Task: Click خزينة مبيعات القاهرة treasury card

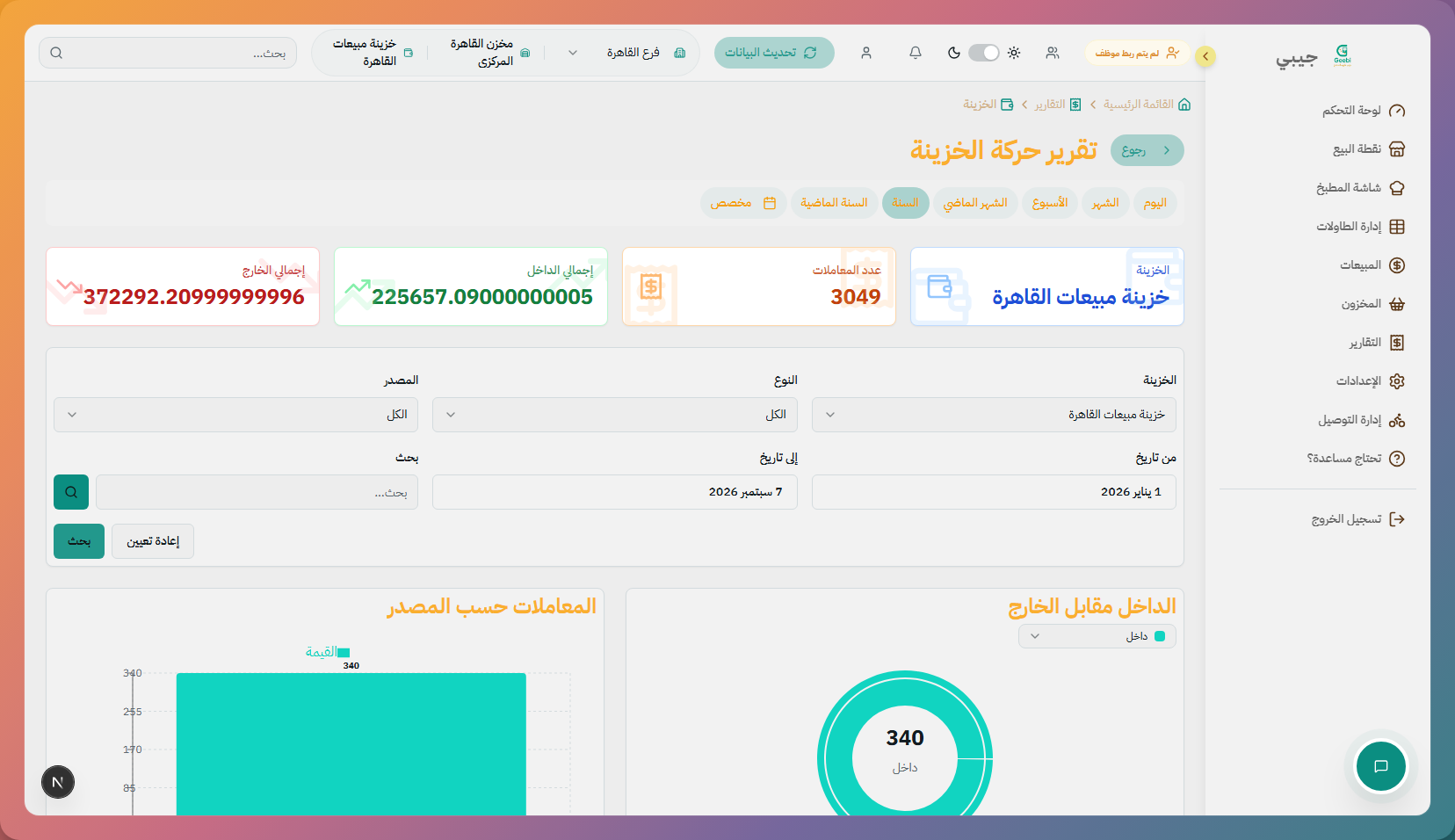Action: point(1047,286)
